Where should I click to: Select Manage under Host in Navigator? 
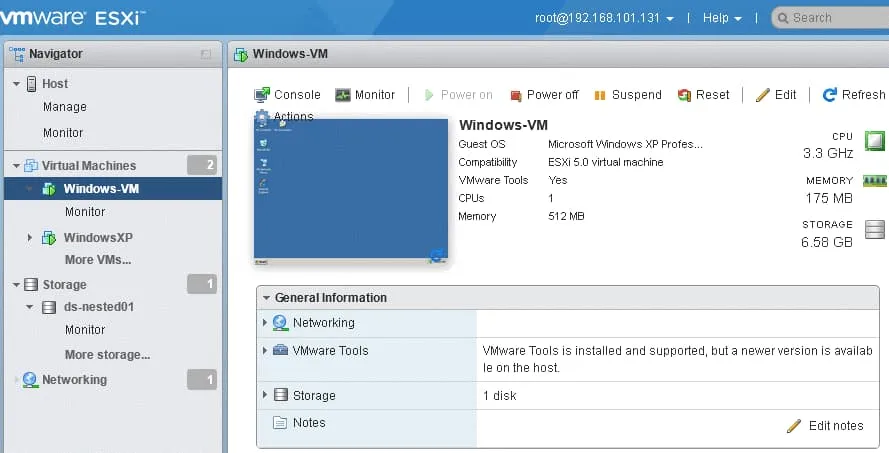(65, 107)
